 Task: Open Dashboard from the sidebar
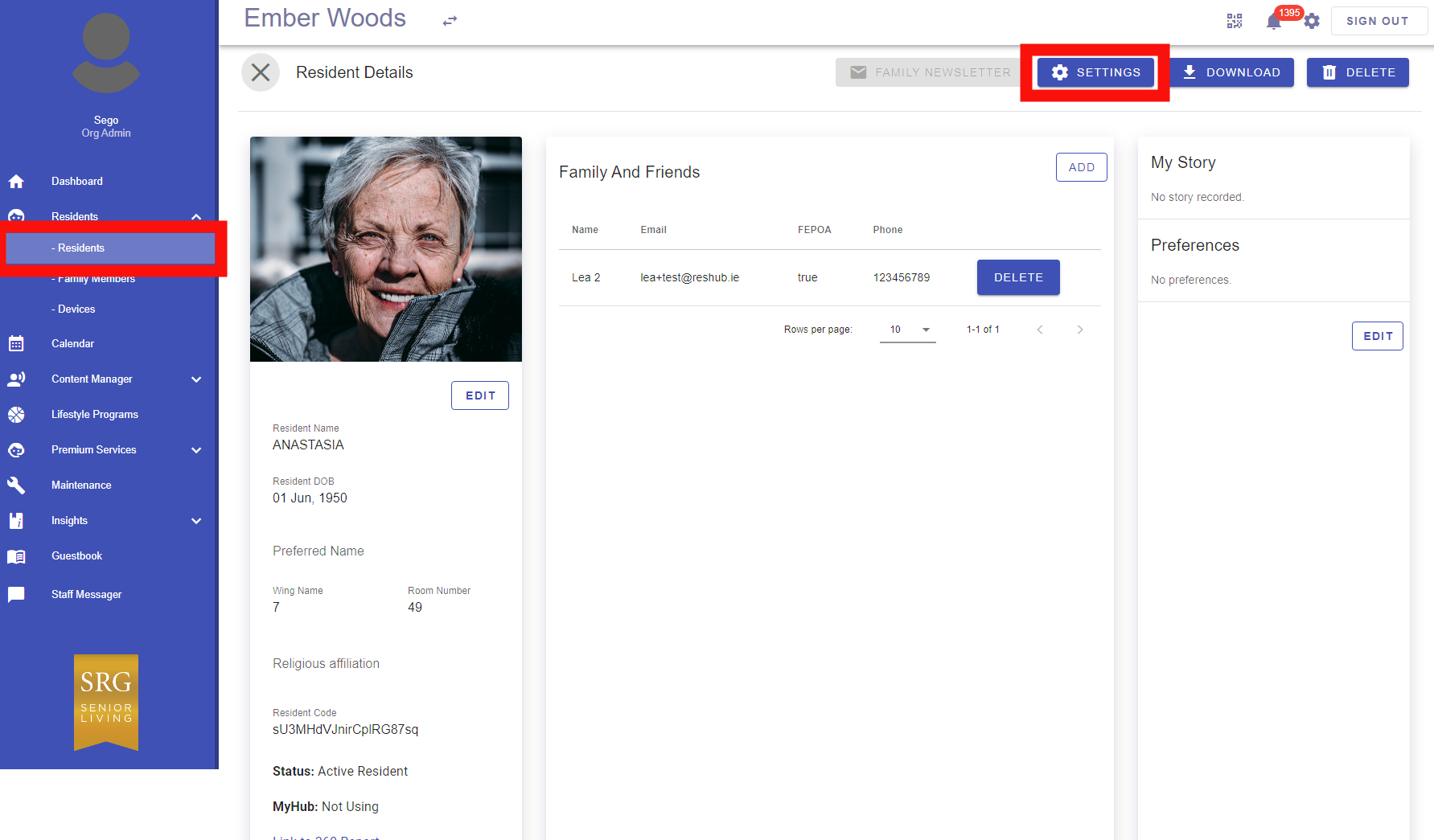[x=77, y=182]
